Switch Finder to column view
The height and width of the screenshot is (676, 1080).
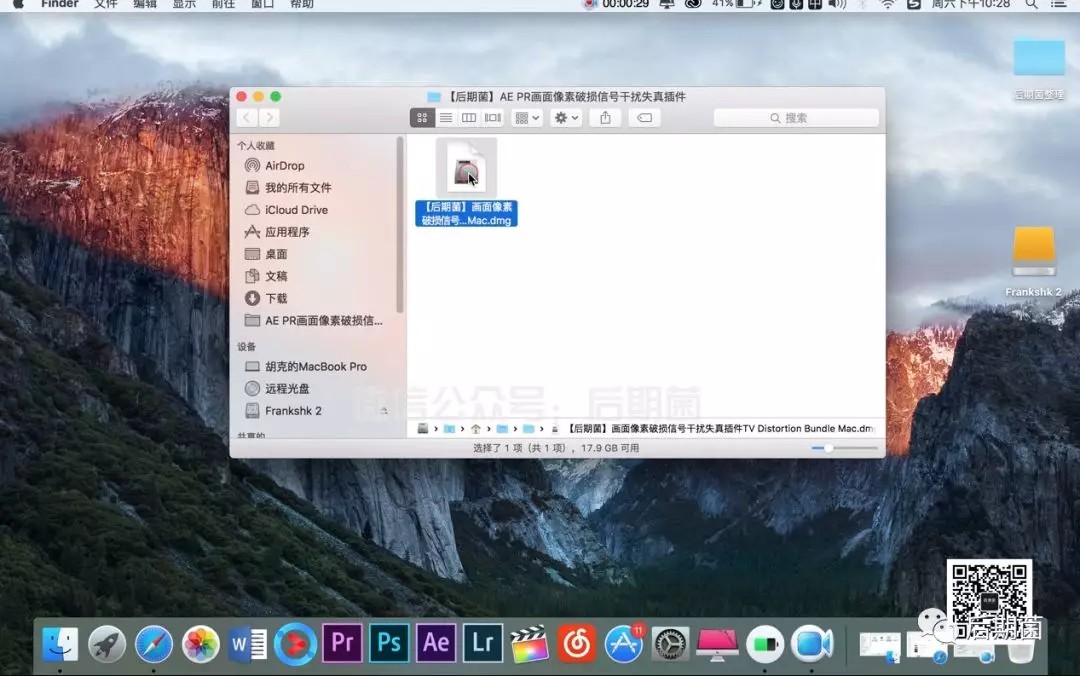469,118
